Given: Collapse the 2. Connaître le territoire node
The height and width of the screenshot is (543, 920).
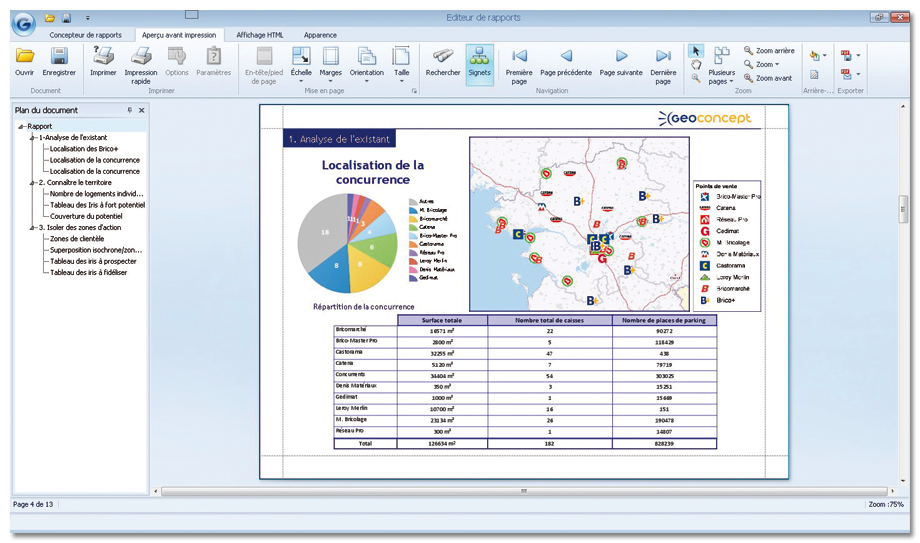Looking at the screenshot, I should (33, 183).
